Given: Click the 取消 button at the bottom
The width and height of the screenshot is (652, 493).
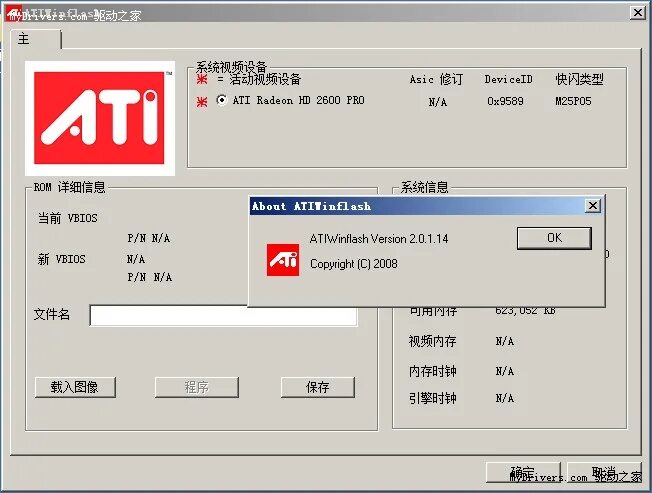Looking at the screenshot, I should coord(604,473).
